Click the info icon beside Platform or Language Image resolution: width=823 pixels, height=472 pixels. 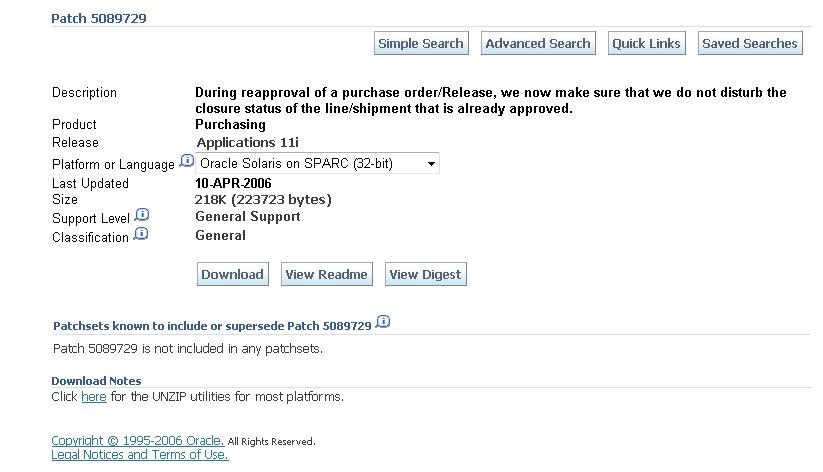coord(186,161)
